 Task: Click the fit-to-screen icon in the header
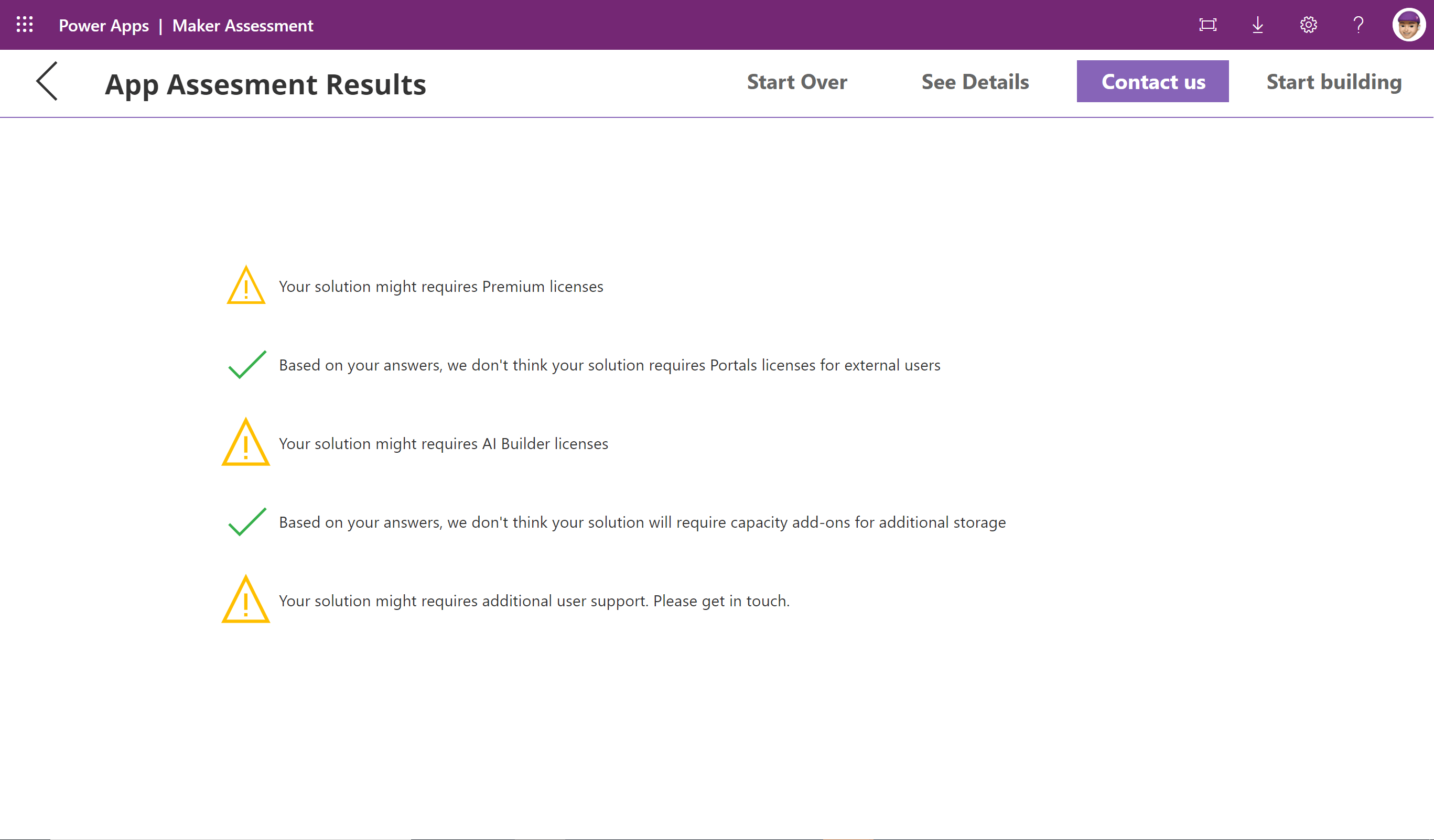[1208, 25]
